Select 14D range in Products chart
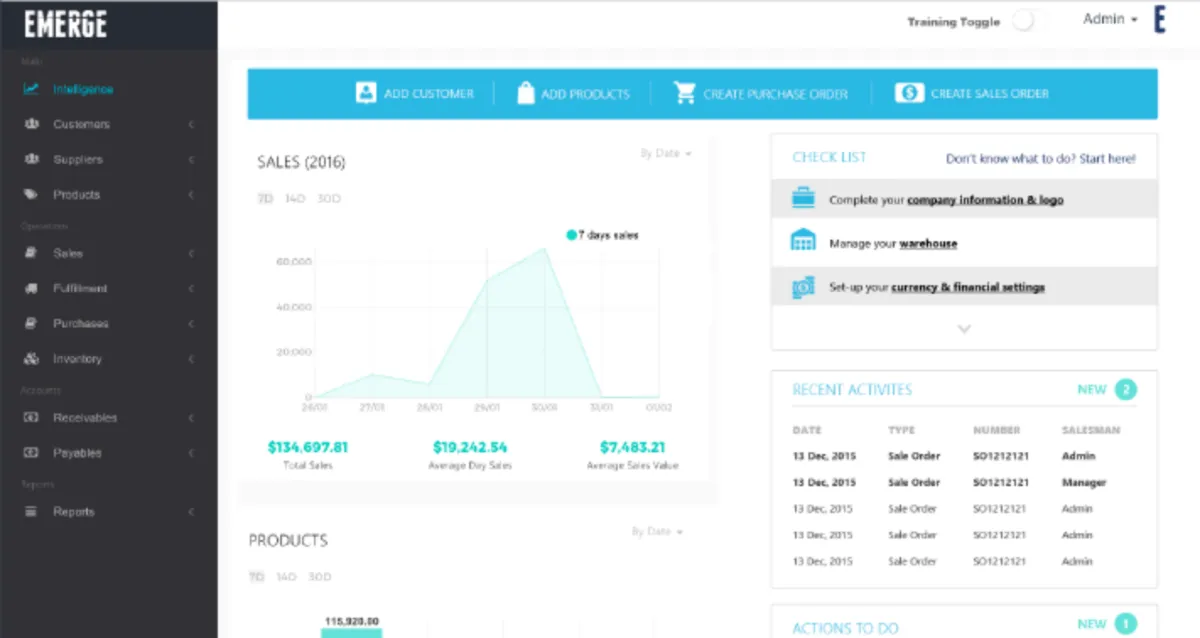Screen dimensions: 1200x638 coord(286,576)
